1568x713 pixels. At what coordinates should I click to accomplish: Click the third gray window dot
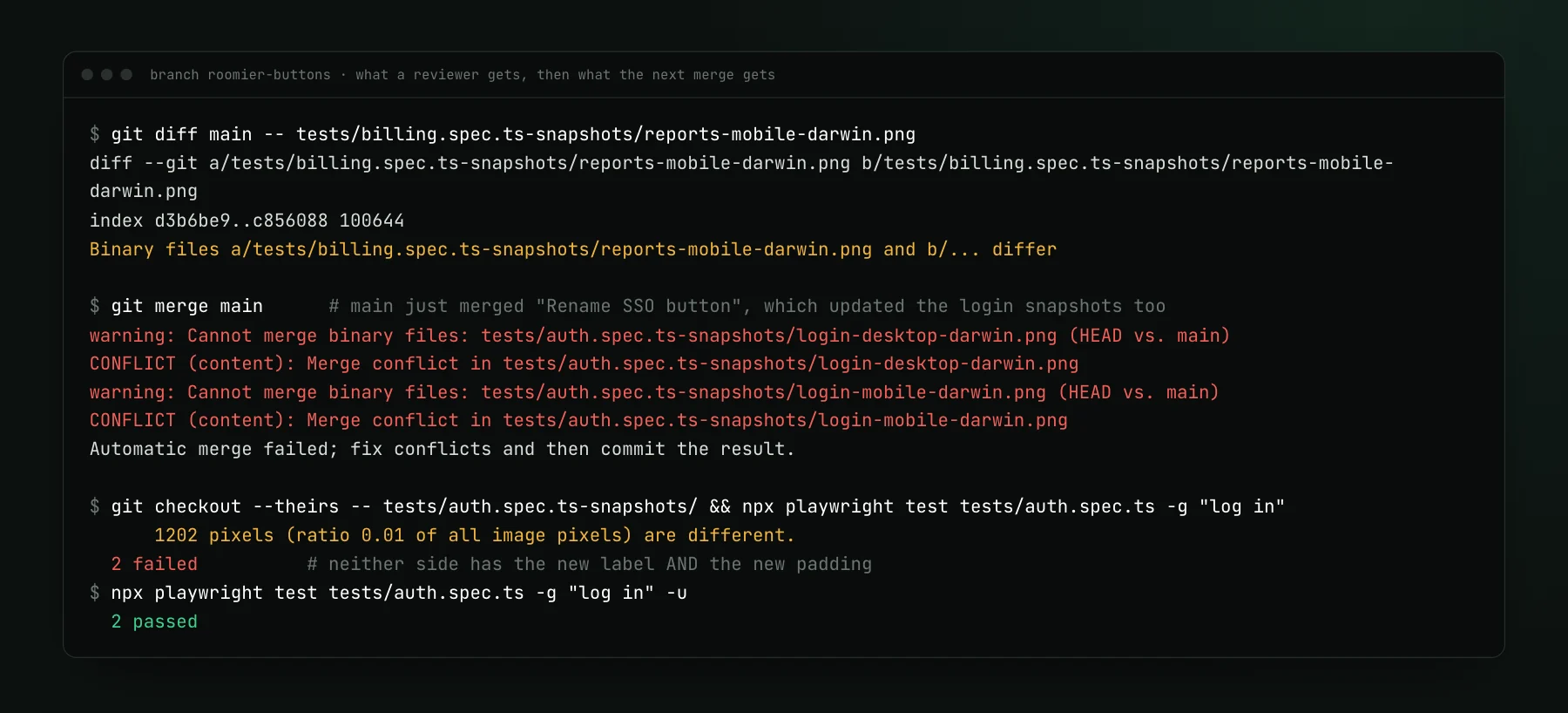click(x=126, y=75)
